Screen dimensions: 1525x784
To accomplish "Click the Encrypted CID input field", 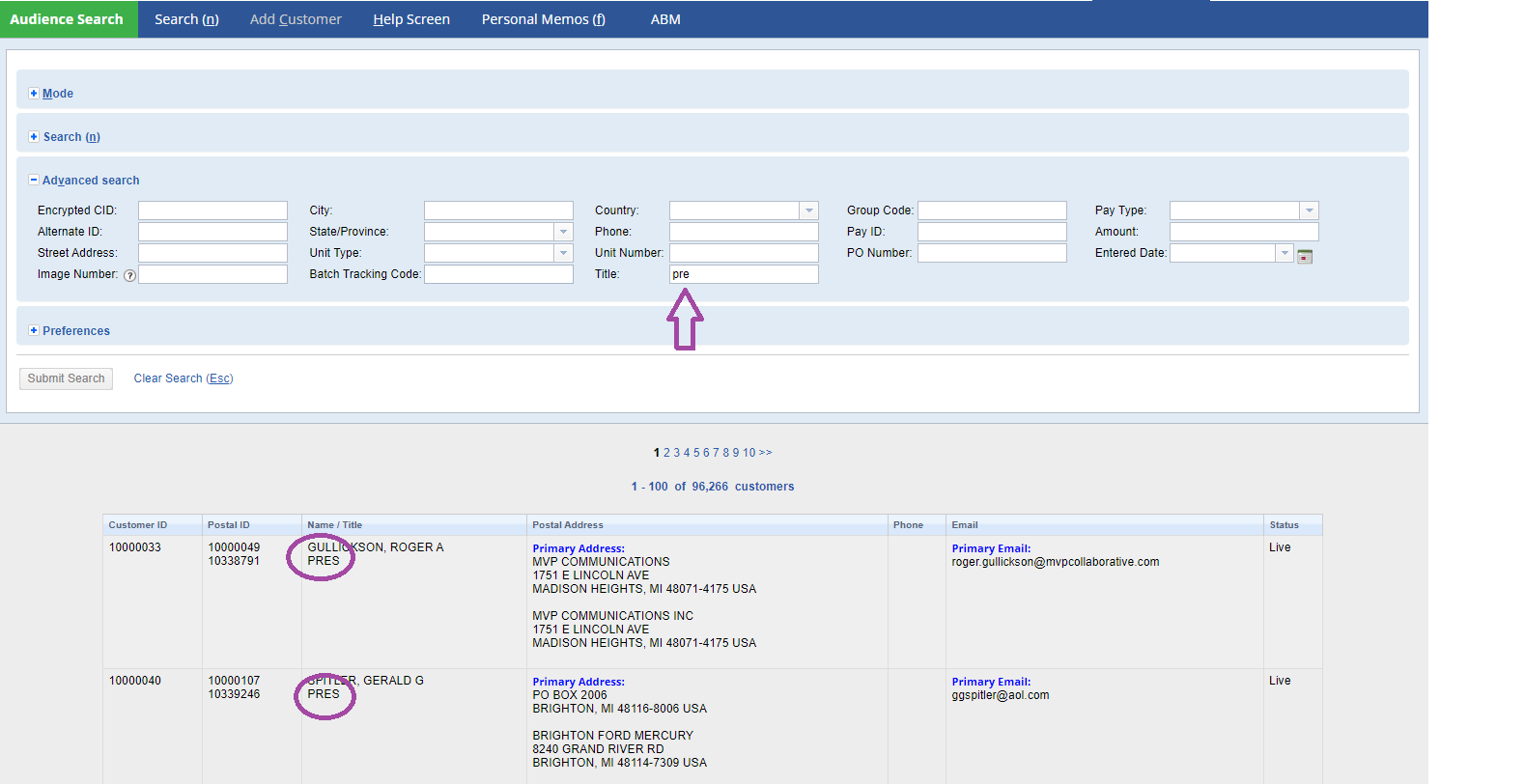I will point(212,210).
